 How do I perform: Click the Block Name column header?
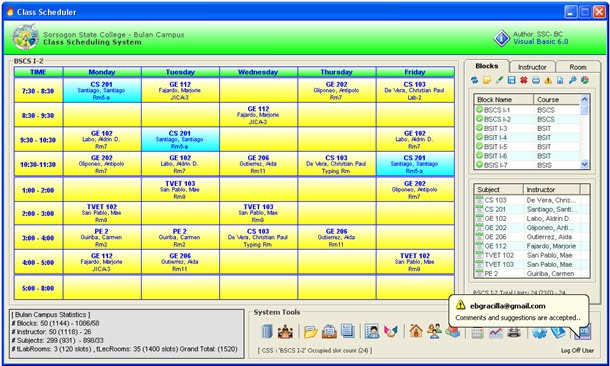[x=504, y=100]
